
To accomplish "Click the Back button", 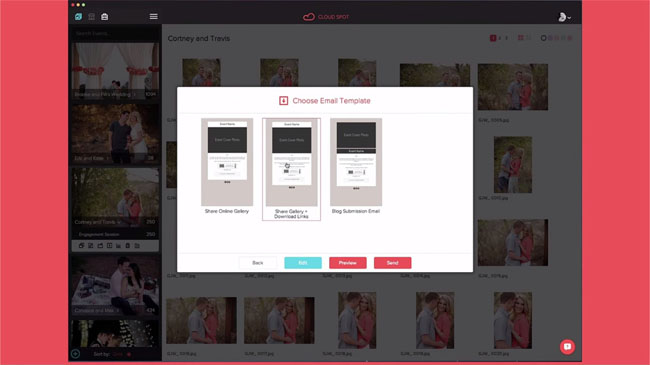I will tap(257, 263).
